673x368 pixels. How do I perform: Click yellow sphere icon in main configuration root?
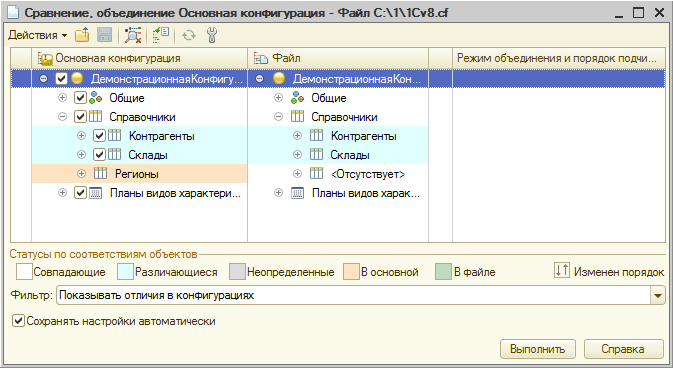click(77, 79)
